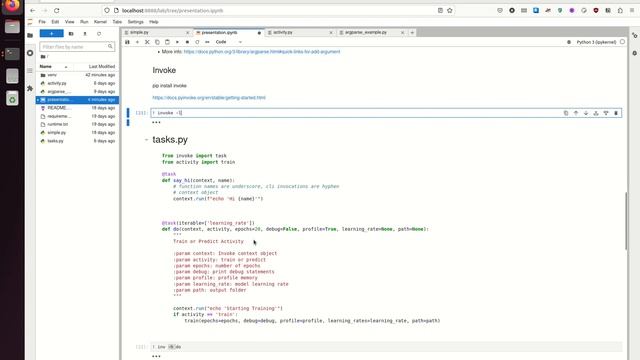Open the venv folder in file list
Screen dimensions: 640x360
coord(77,75)
